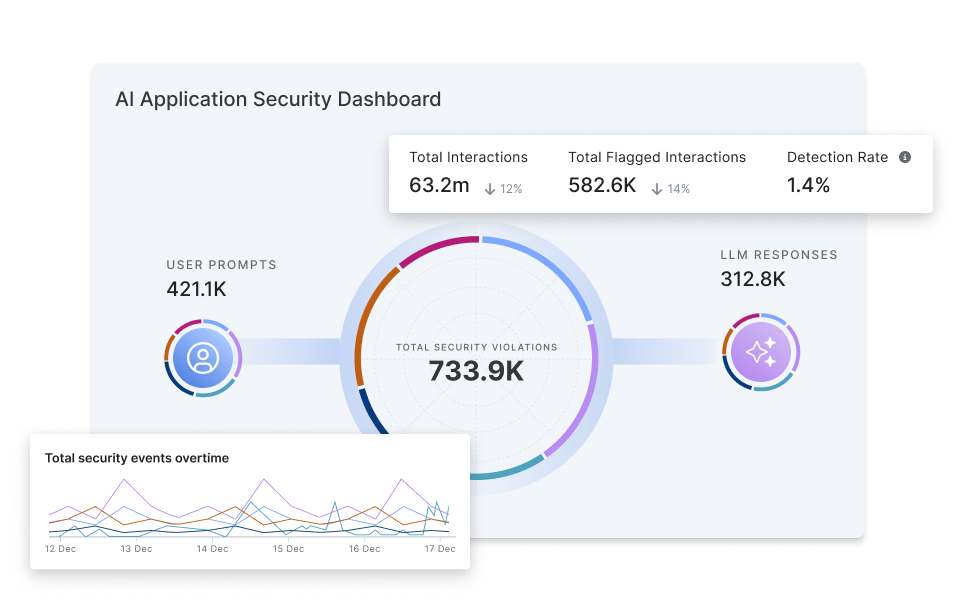Viewport: 958px width, 601px height.
Task: Click the Total security events overtime title
Action: (137, 458)
